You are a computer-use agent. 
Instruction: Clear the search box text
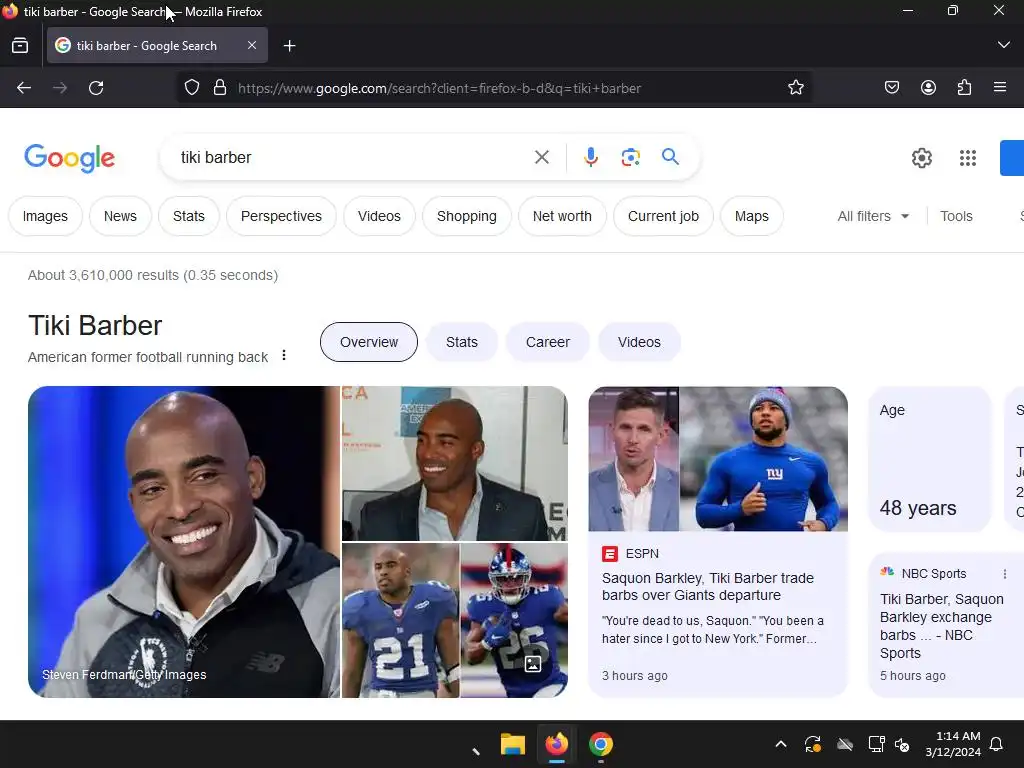(x=541, y=157)
